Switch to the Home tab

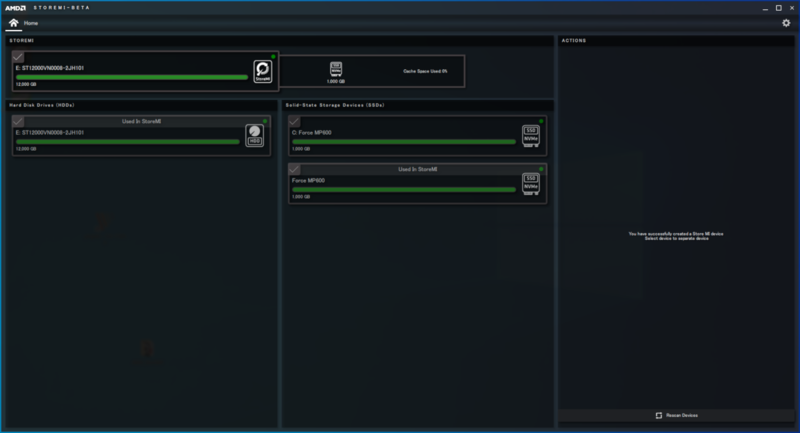click(x=31, y=23)
